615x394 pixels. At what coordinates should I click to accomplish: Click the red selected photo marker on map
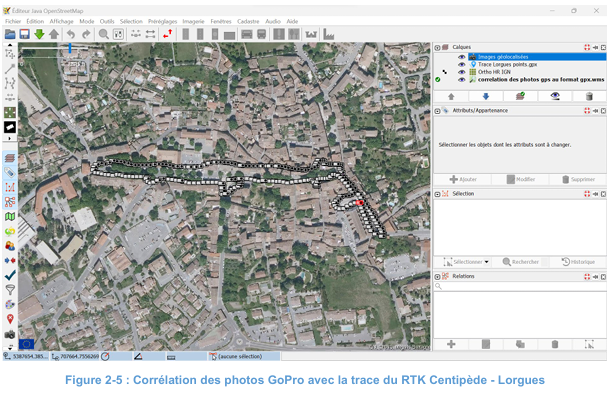click(x=359, y=203)
